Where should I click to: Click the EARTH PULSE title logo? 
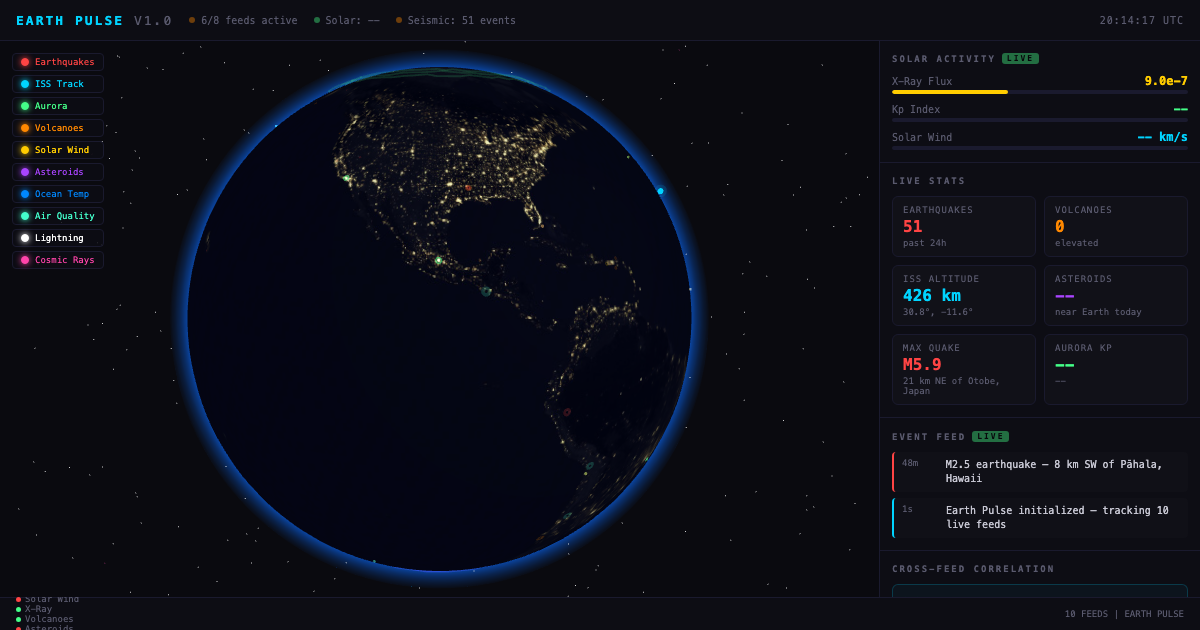70,20
